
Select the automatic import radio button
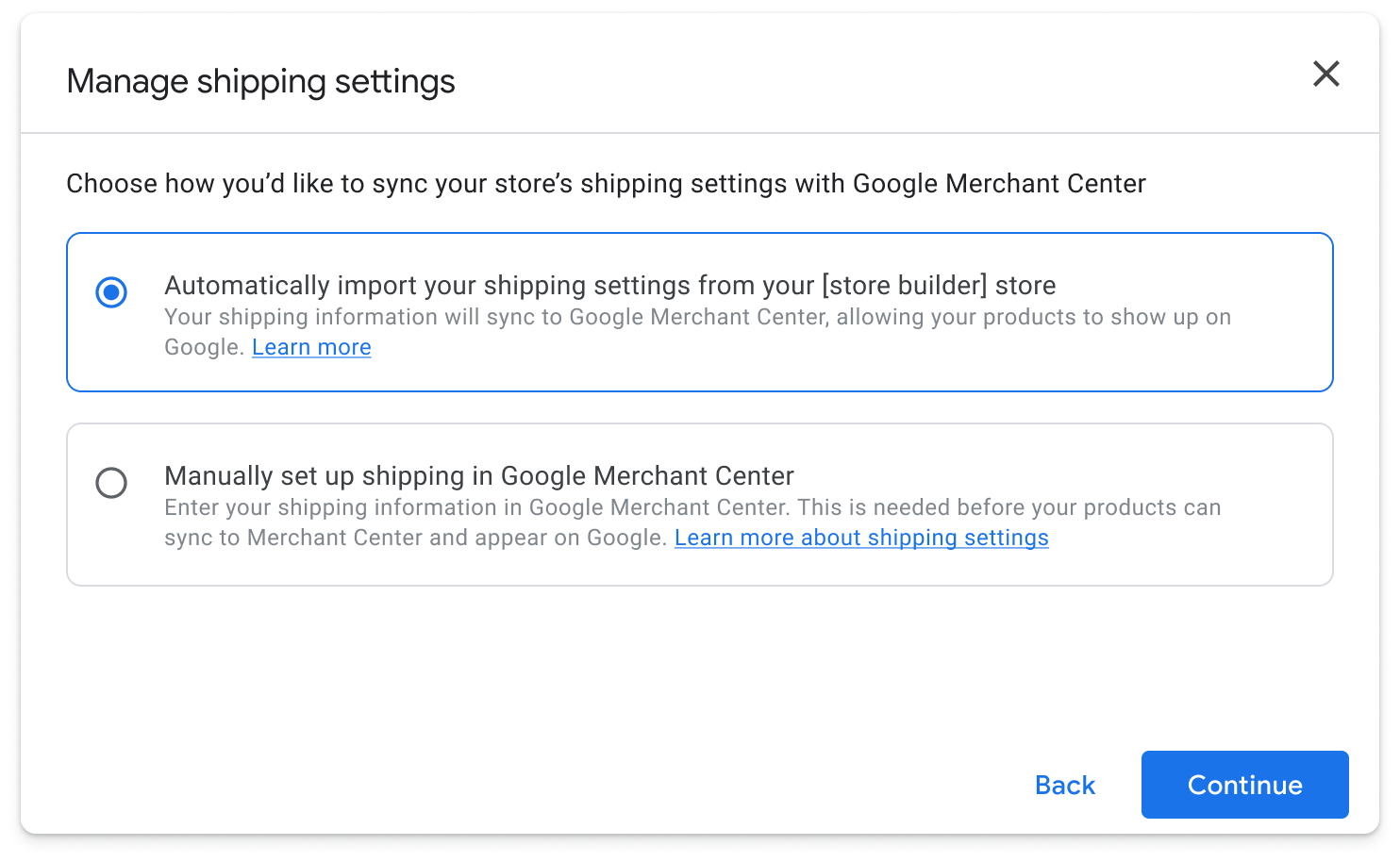click(x=111, y=292)
